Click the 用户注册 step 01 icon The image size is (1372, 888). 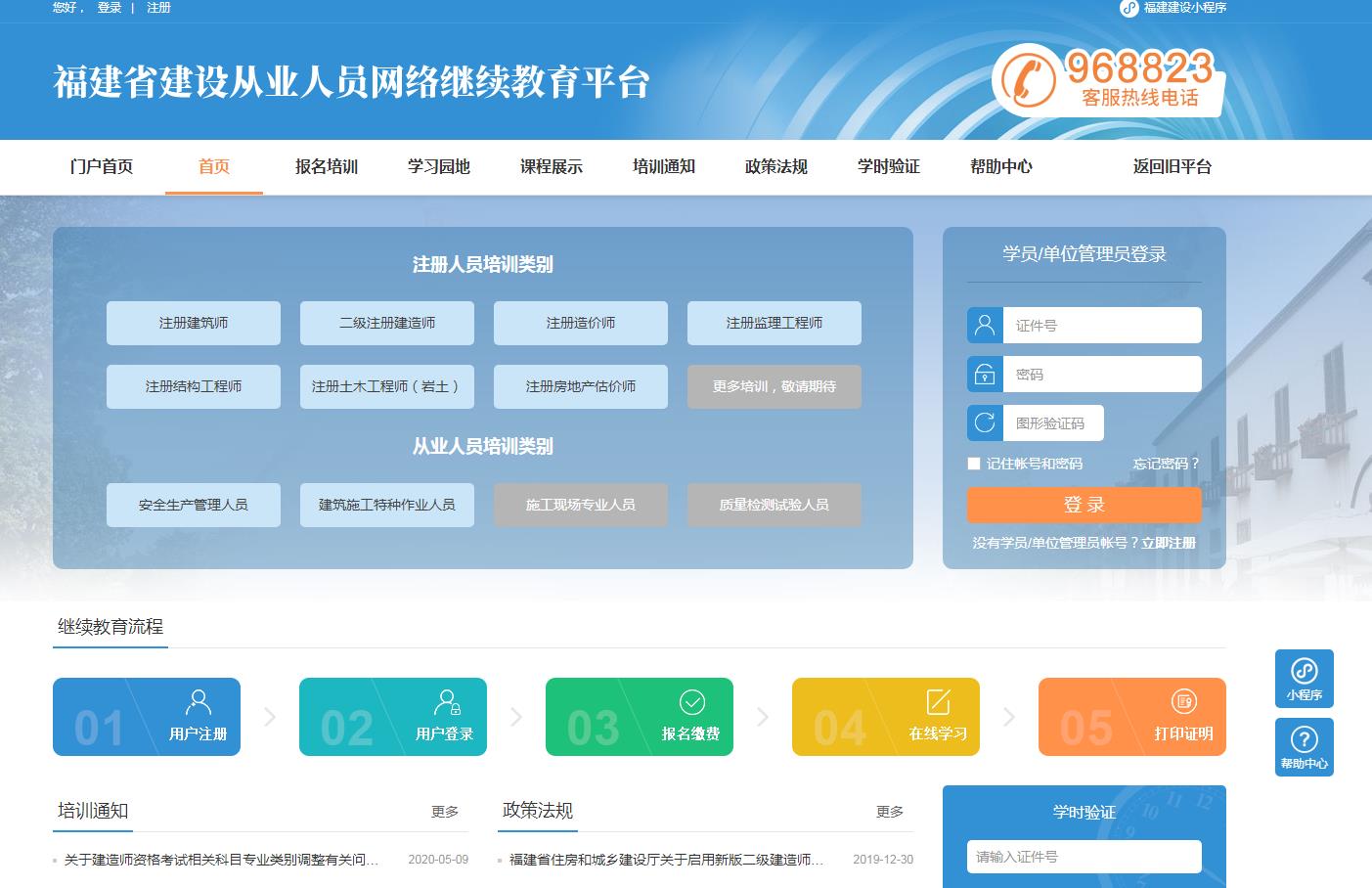click(x=199, y=702)
